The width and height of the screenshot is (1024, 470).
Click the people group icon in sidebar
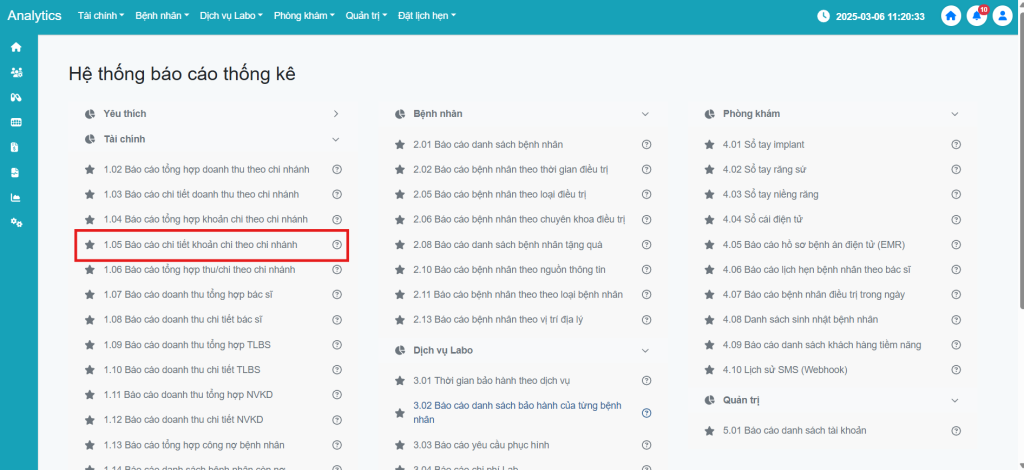16,72
